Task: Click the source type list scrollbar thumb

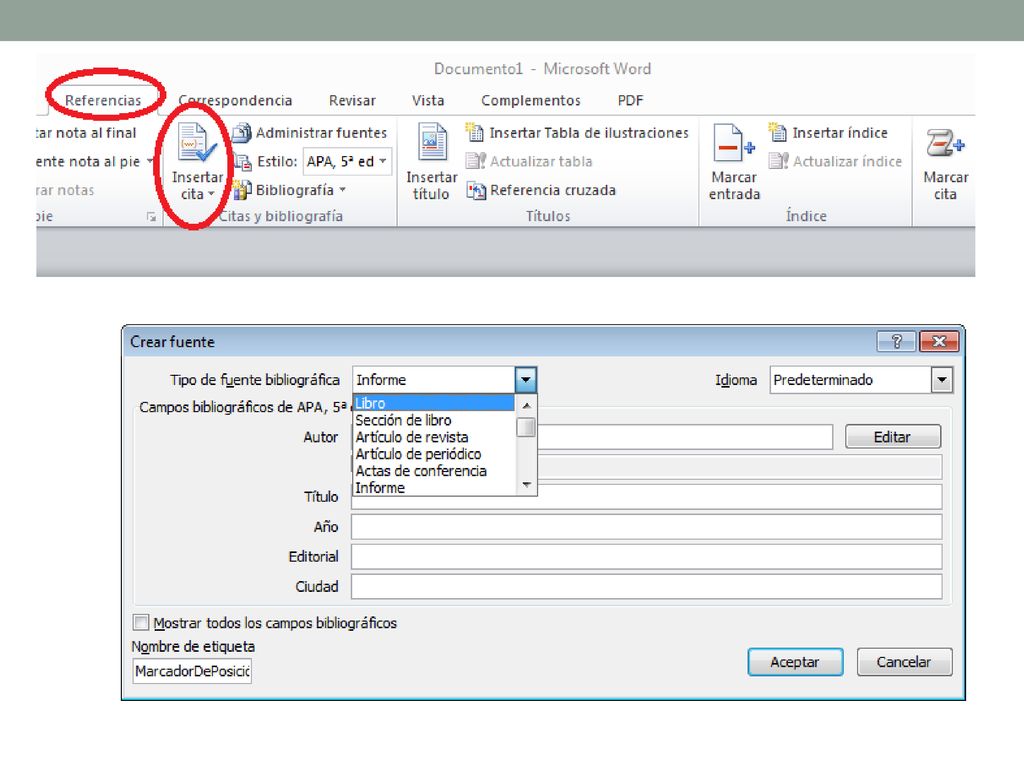Action: 526,427
